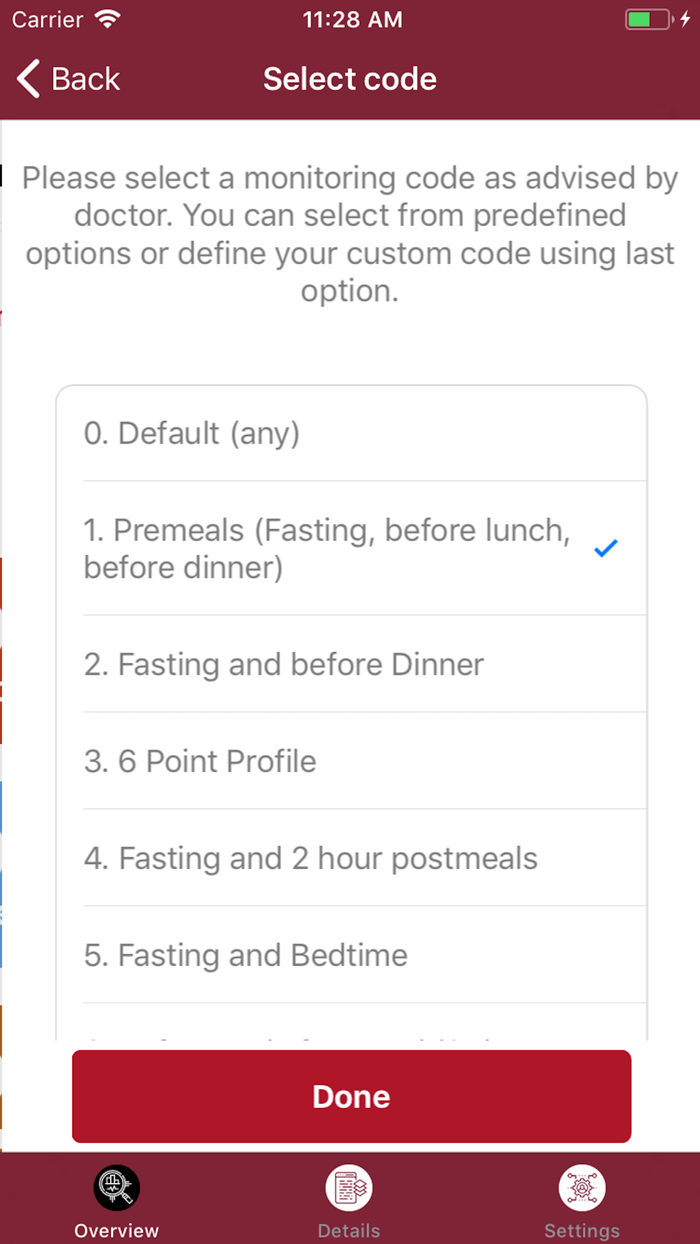Open the Details tab icon
This screenshot has width=700, height=1244.
click(349, 1188)
